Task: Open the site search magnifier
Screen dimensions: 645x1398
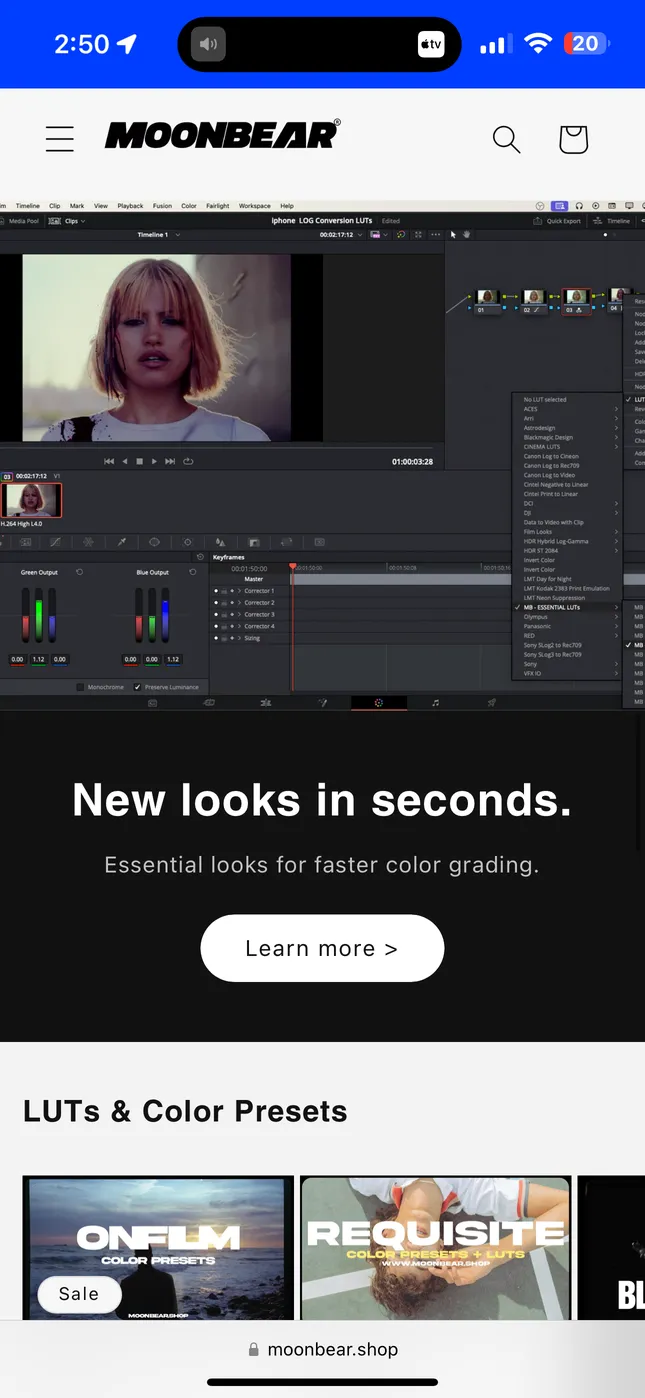Action: click(506, 139)
